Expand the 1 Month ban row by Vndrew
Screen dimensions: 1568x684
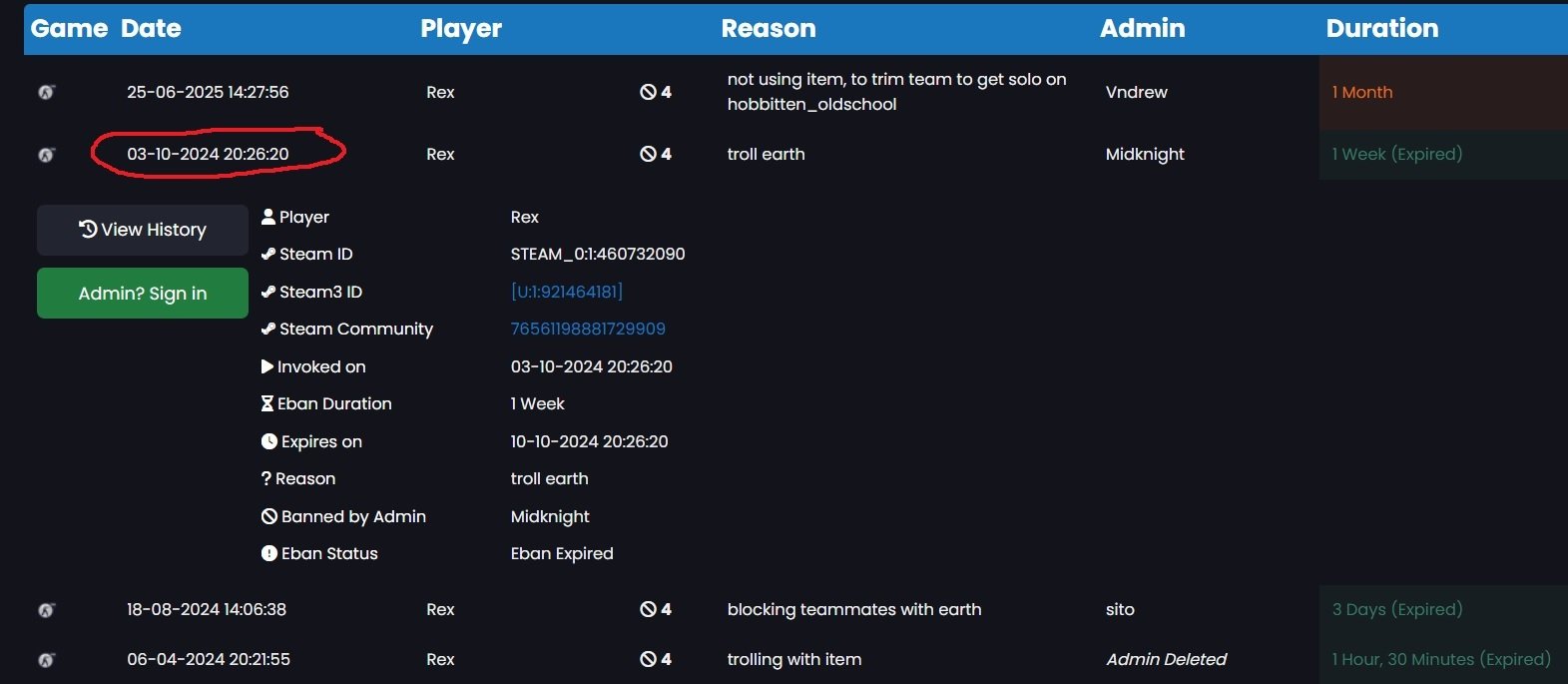pyautogui.click(x=896, y=92)
